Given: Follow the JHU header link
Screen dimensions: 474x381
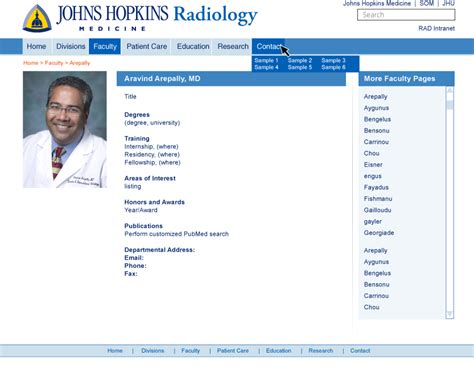Looking at the screenshot, I should [x=448, y=3].
